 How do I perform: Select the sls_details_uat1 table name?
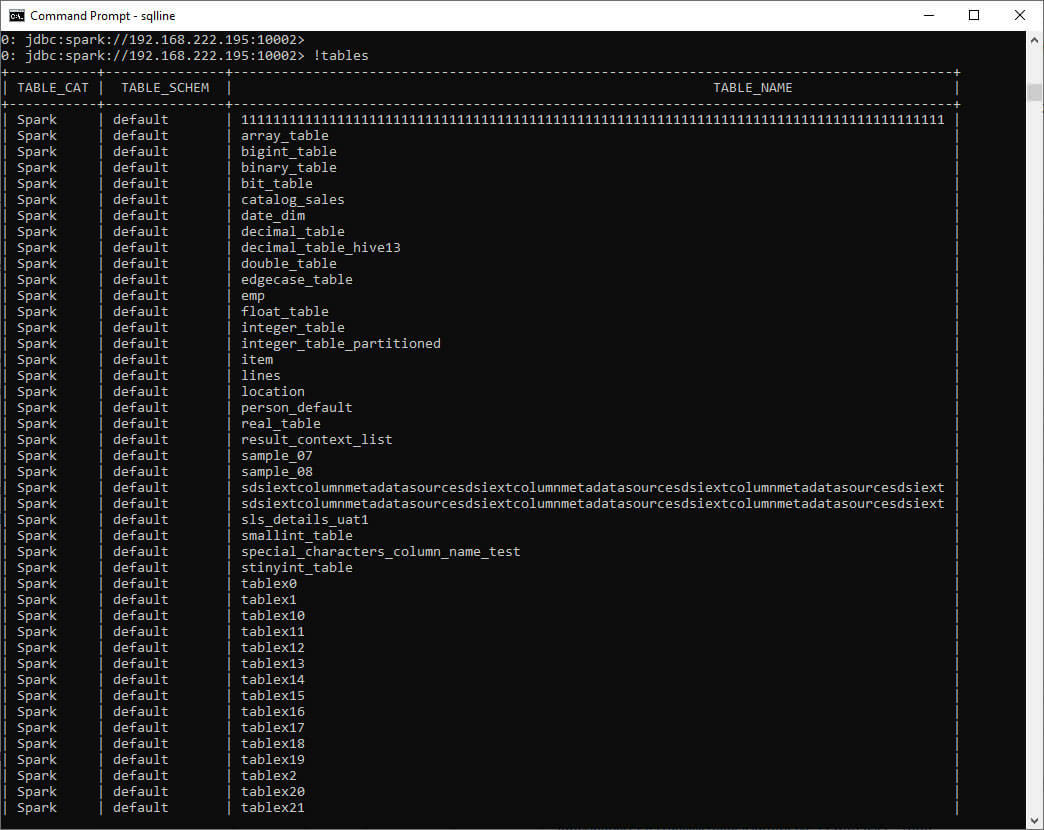coord(303,519)
